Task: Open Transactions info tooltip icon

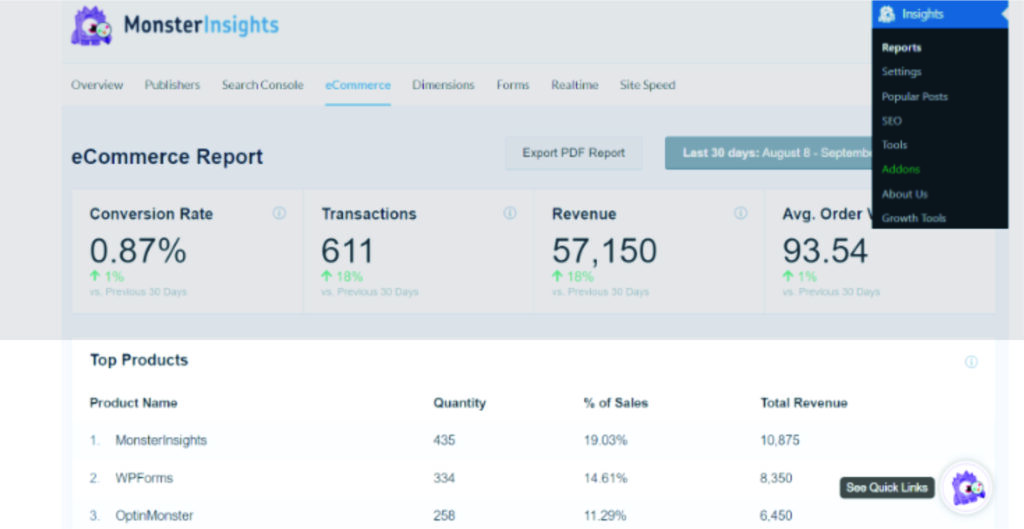Action: click(x=510, y=213)
